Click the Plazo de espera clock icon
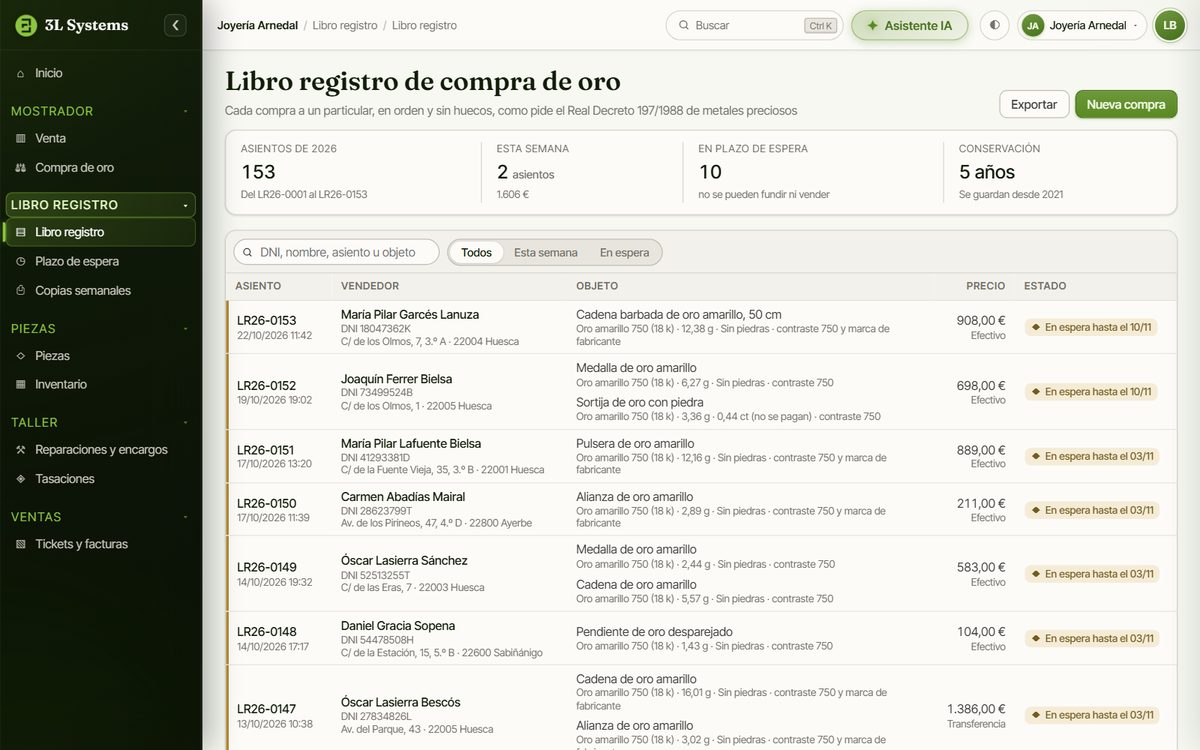Viewport: 1200px width, 750px height. point(21,261)
